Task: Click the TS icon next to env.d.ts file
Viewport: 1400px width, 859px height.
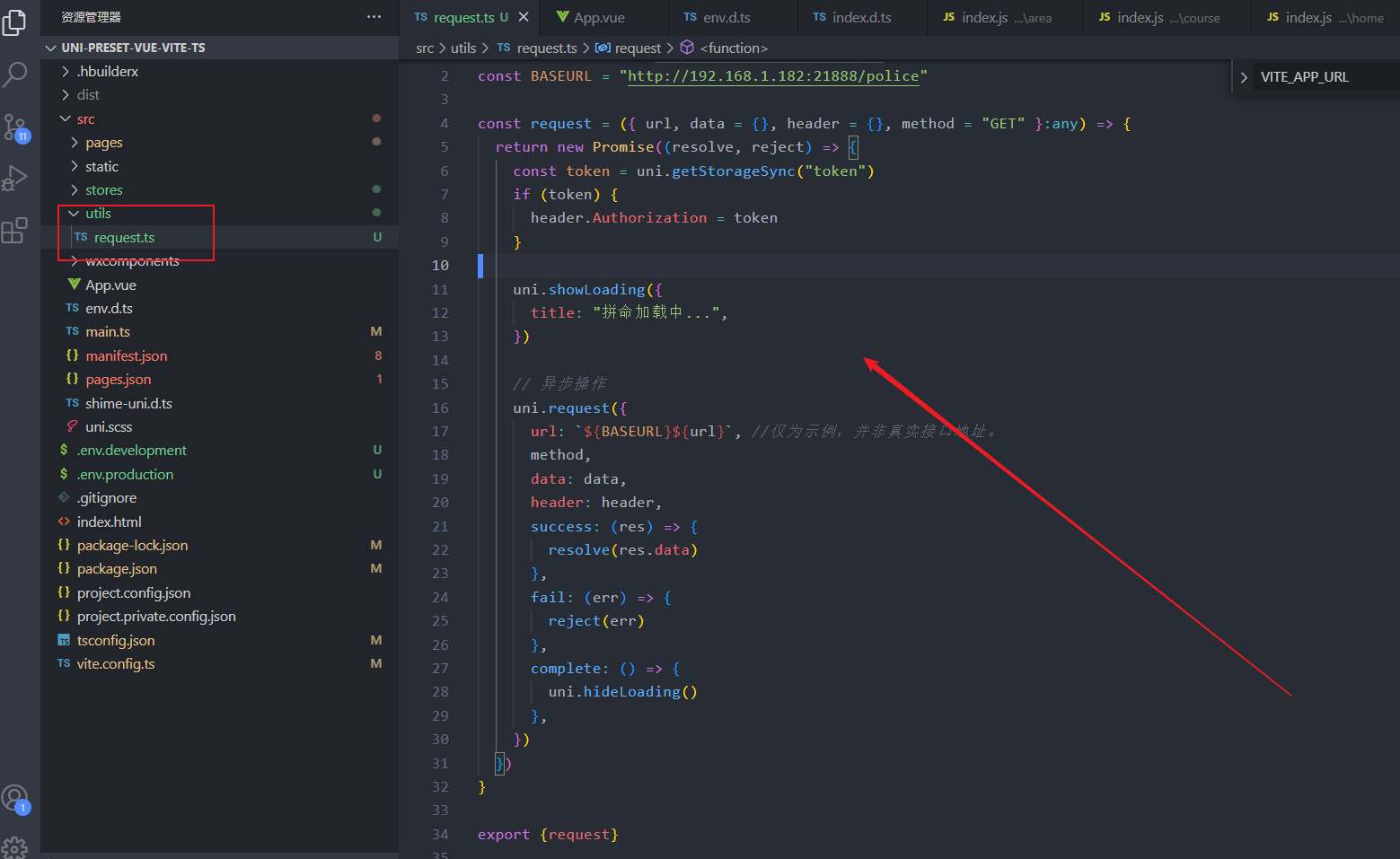Action: (73, 308)
